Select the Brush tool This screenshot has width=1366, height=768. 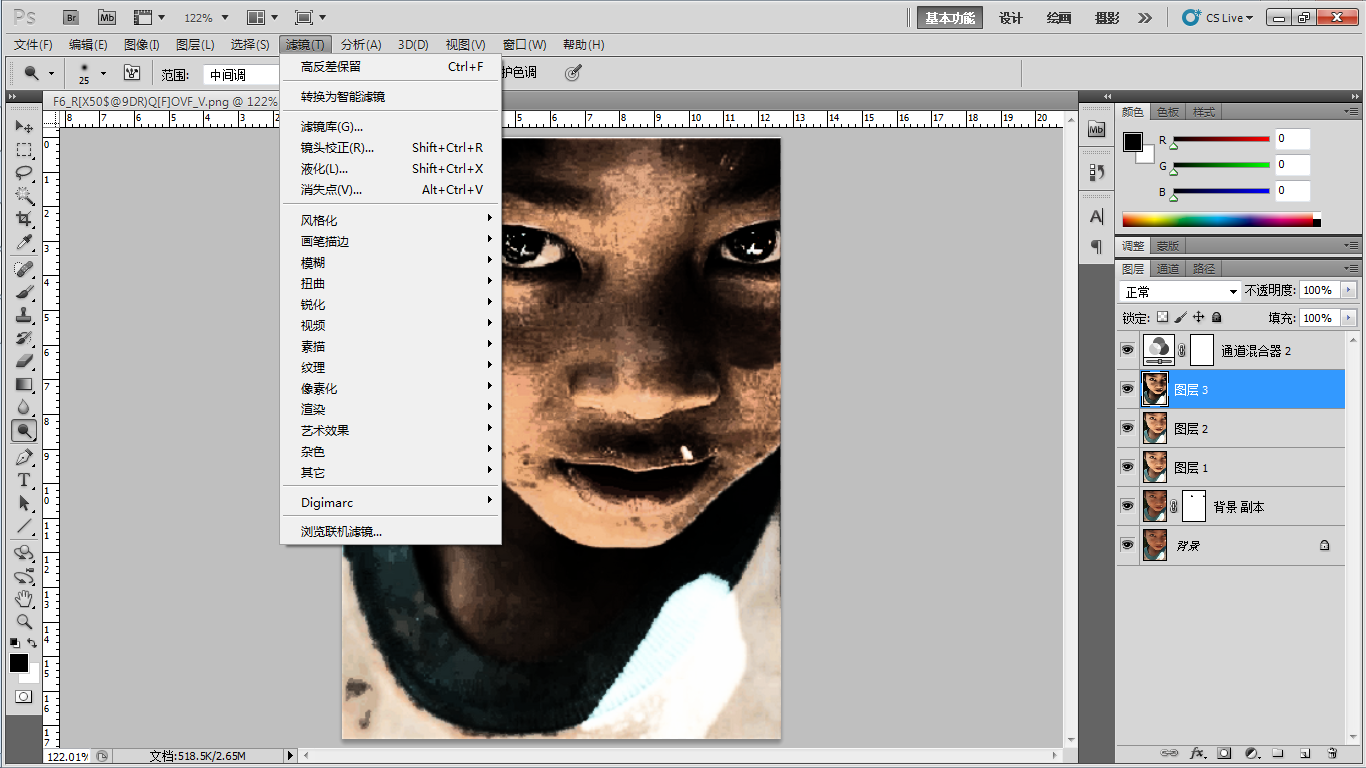pyautogui.click(x=24, y=292)
